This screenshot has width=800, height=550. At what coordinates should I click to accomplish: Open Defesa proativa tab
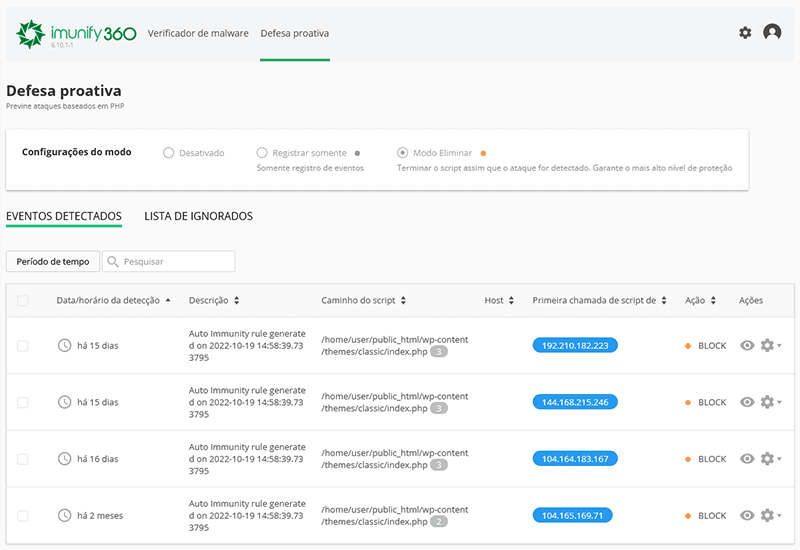(294, 33)
